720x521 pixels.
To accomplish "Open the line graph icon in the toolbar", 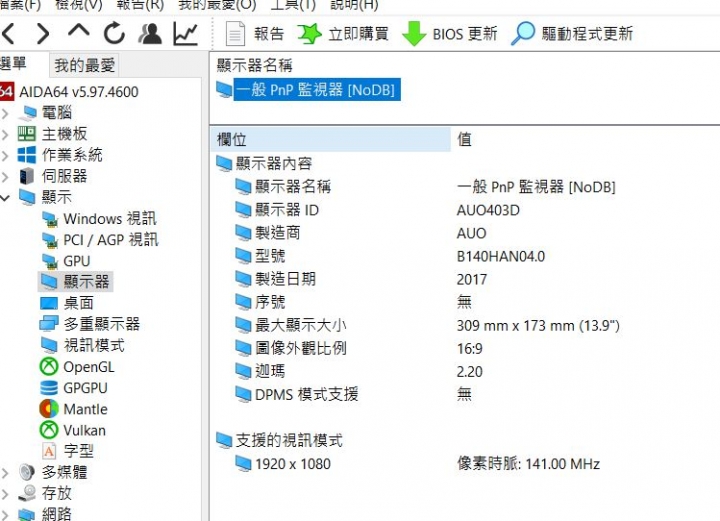I will point(186,34).
